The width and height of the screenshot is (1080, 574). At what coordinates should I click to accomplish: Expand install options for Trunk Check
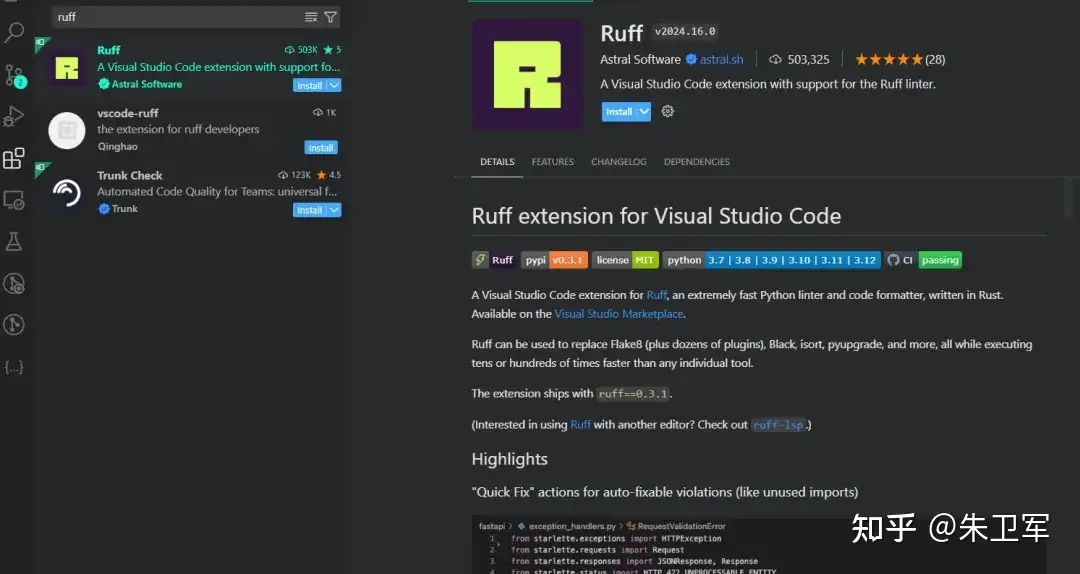pos(334,210)
